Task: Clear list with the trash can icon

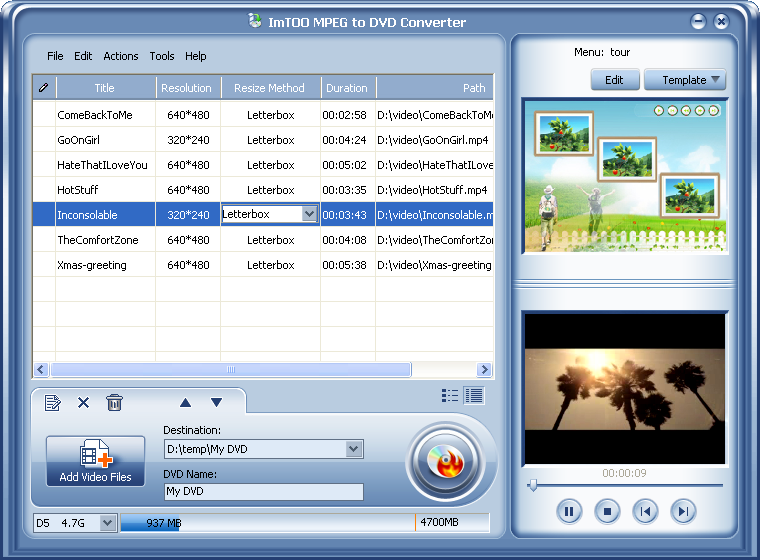Action: (x=114, y=402)
